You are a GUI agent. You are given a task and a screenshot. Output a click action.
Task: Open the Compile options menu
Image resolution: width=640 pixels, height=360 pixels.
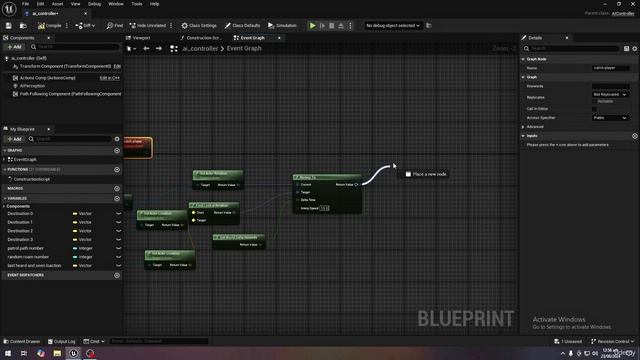67,26
